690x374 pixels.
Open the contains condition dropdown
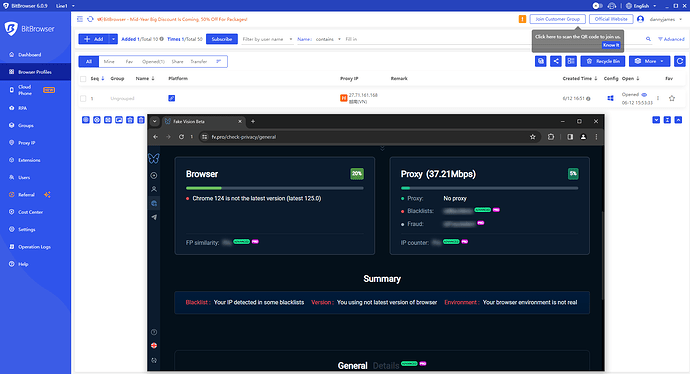pos(328,39)
